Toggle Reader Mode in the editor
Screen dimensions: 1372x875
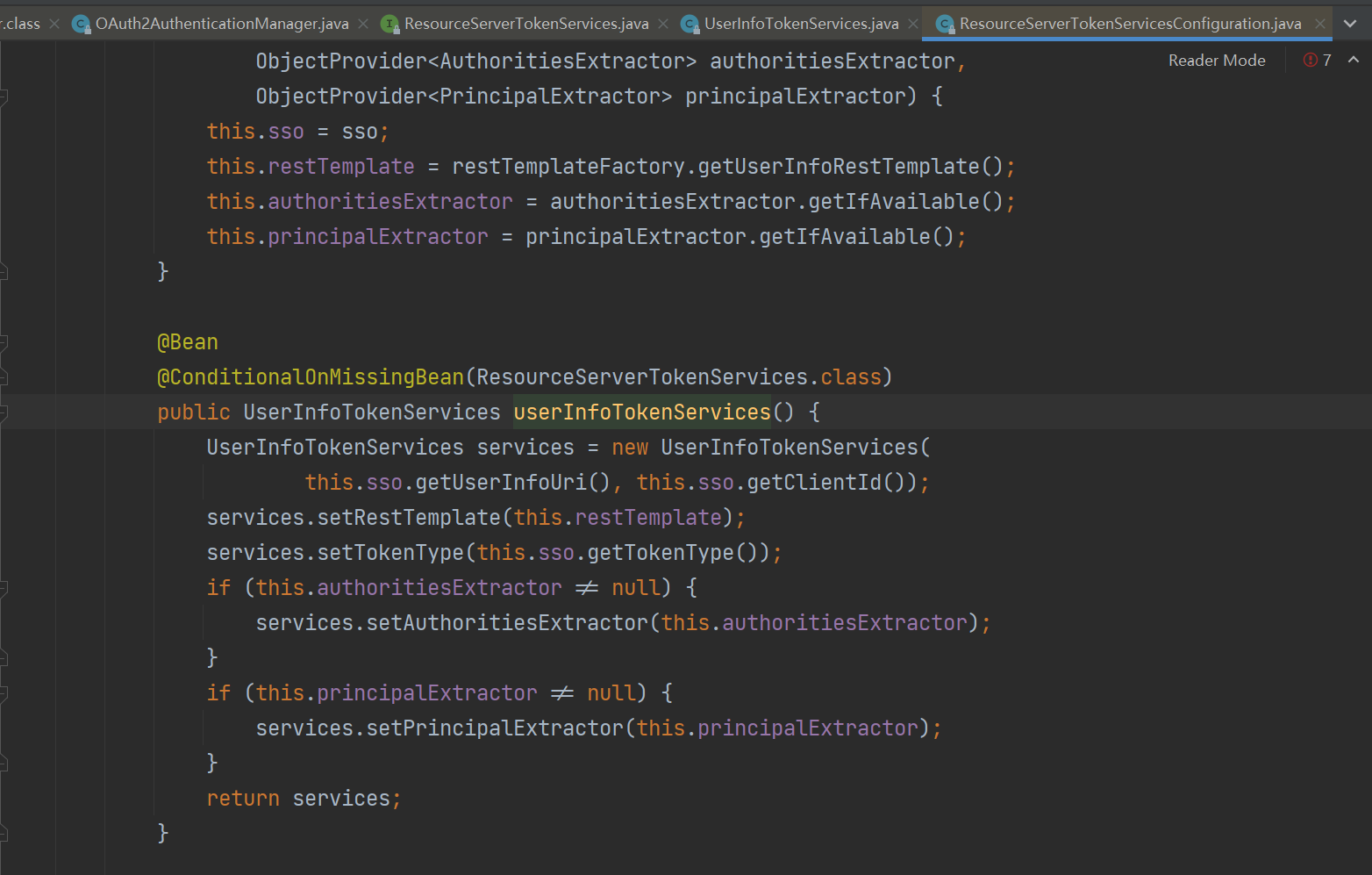click(x=1216, y=61)
